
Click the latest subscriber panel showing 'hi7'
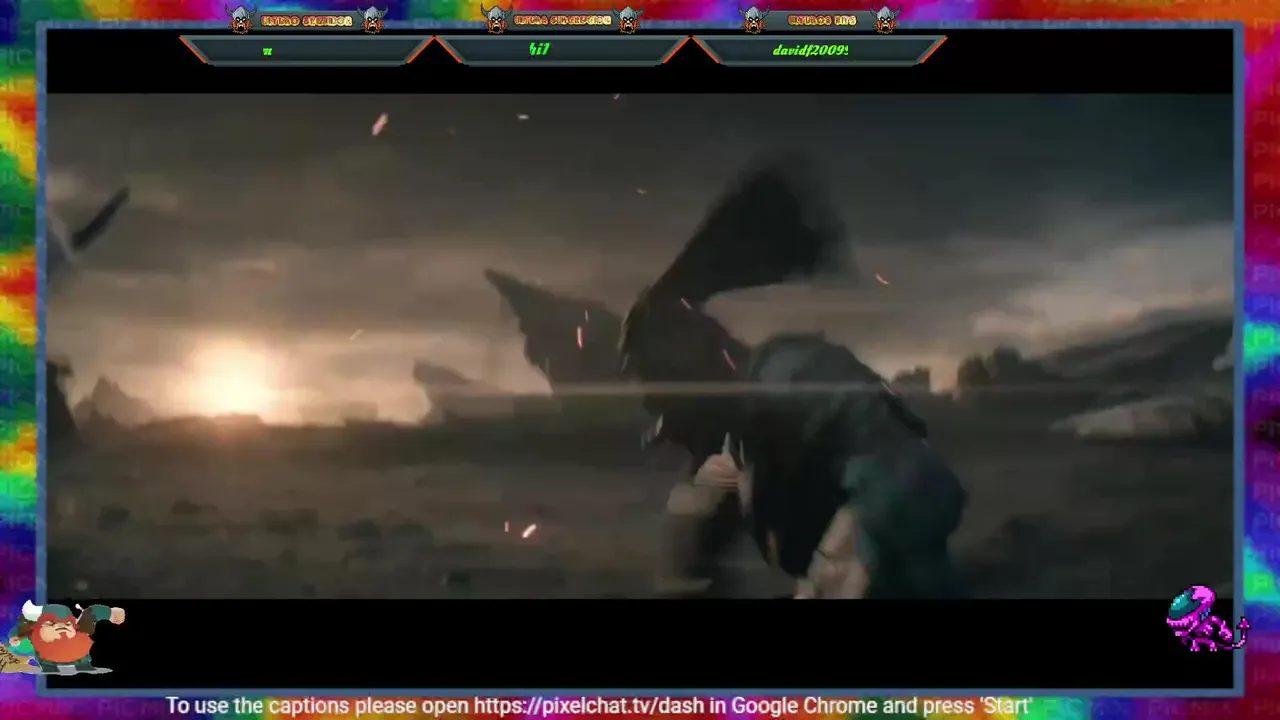tap(563, 50)
